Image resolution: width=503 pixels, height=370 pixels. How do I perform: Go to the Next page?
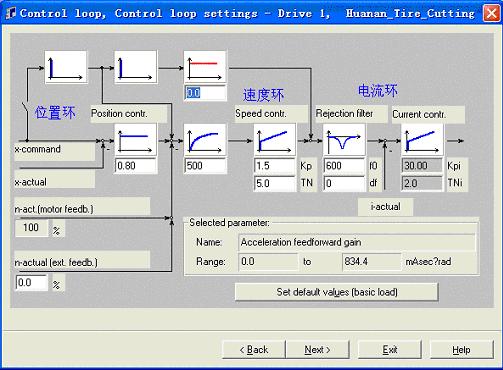pyautogui.click(x=317, y=350)
